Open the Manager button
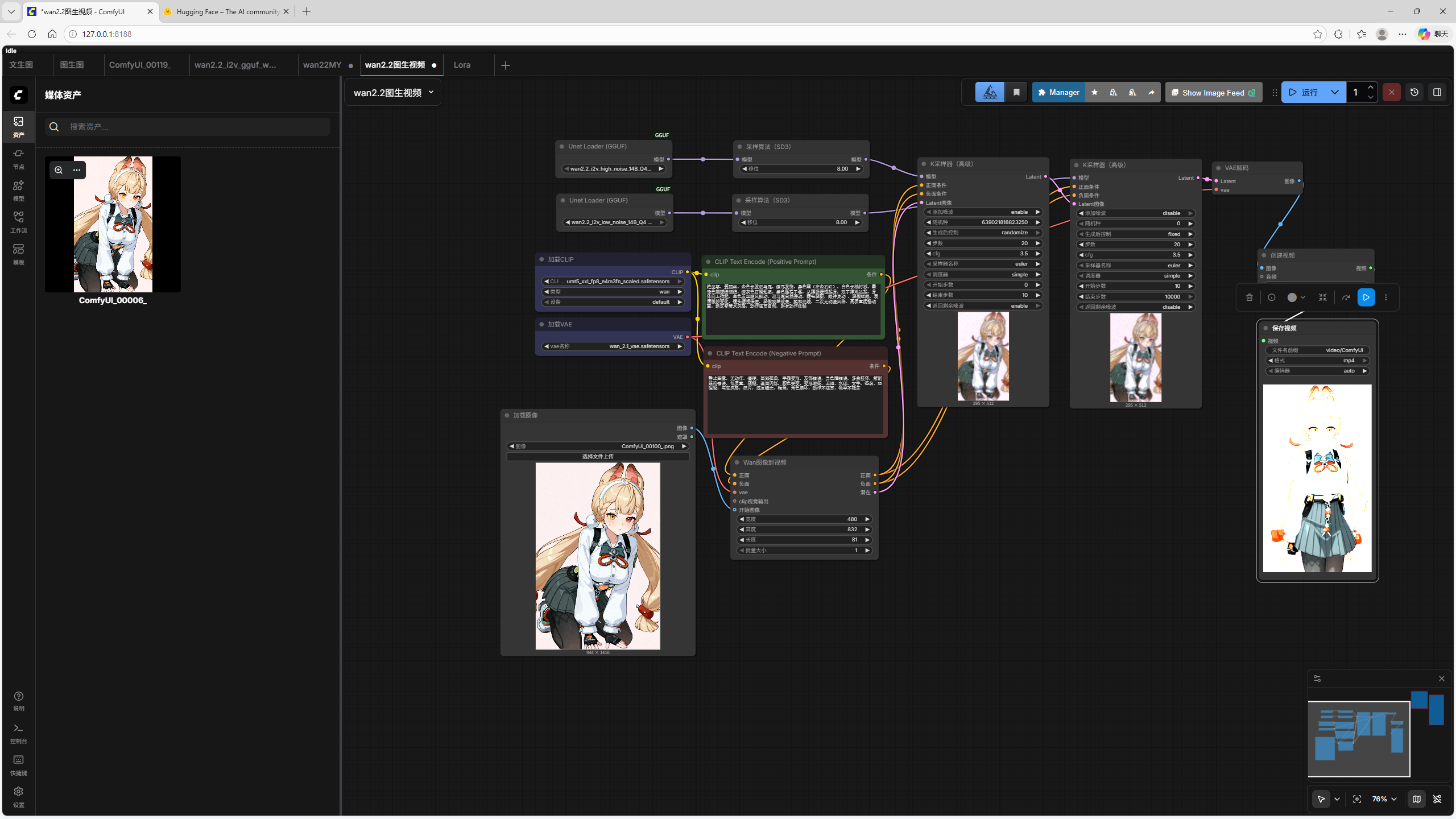The image size is (1456, 819). (1058, 92)
